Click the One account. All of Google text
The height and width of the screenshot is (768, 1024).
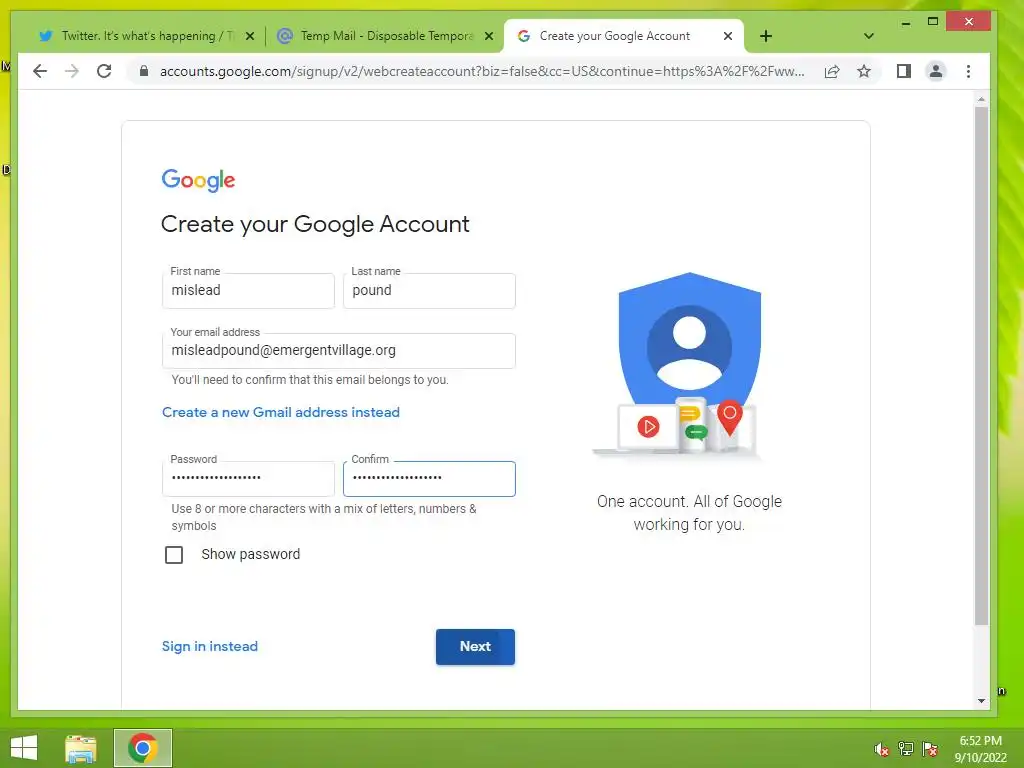point(689,513)
